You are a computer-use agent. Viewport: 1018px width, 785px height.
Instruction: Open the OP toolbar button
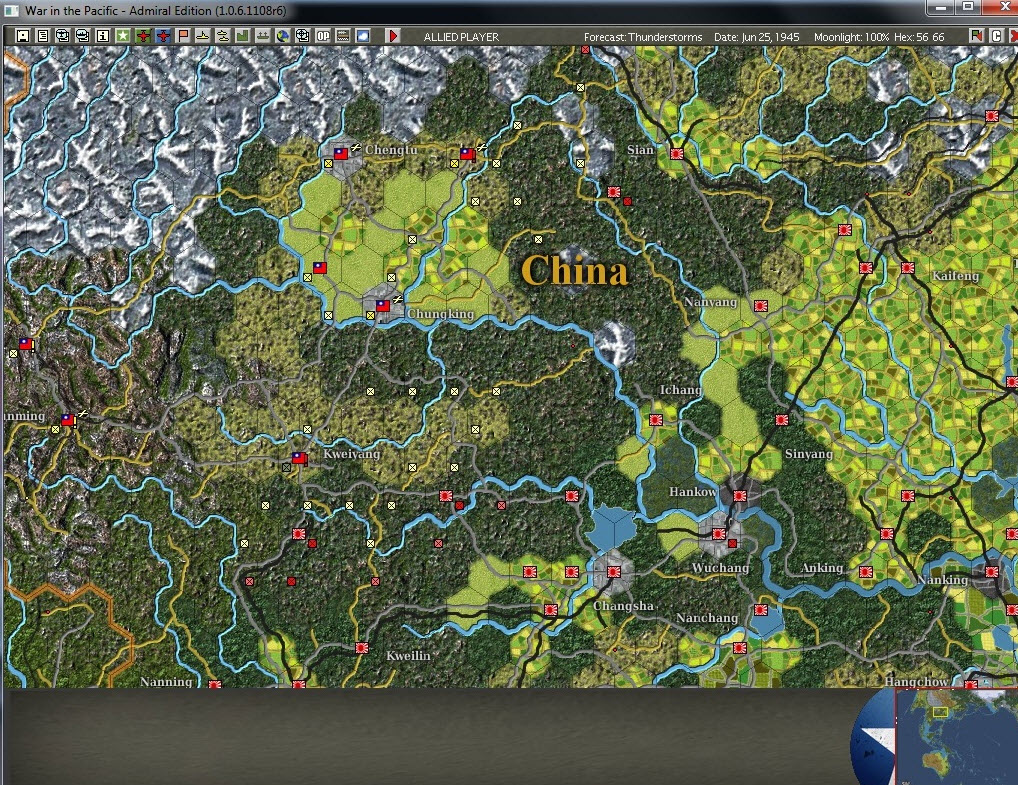323,36
